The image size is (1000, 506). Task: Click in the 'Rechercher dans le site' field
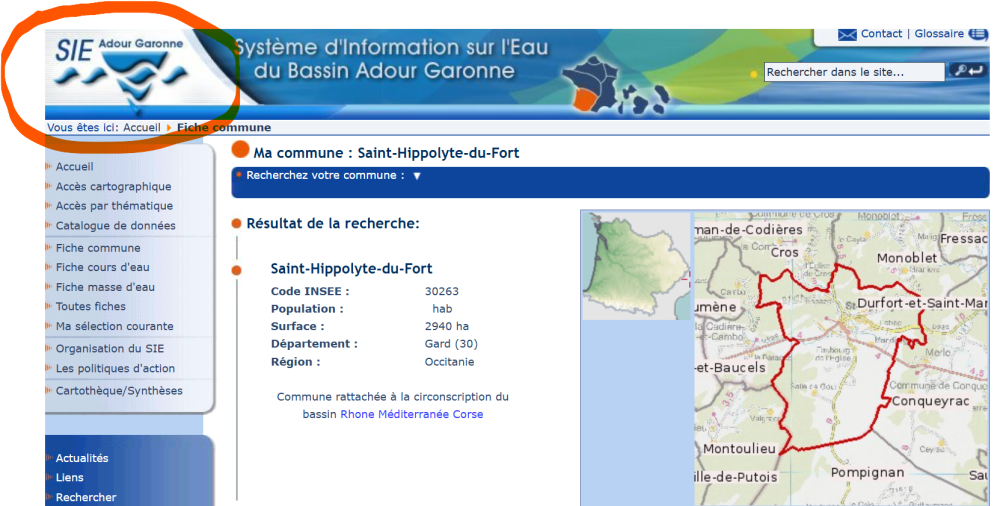point(853,72)
